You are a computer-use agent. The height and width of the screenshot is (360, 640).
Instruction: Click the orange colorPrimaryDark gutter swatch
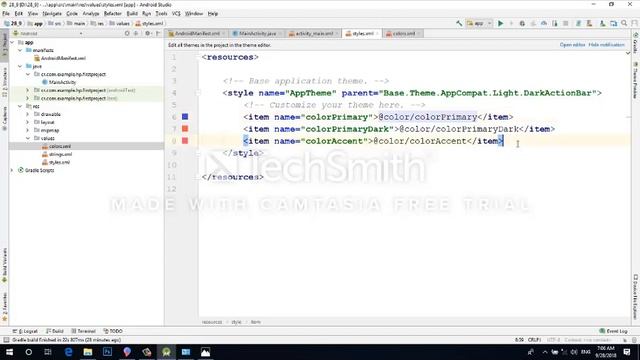[x=185, y=129]
